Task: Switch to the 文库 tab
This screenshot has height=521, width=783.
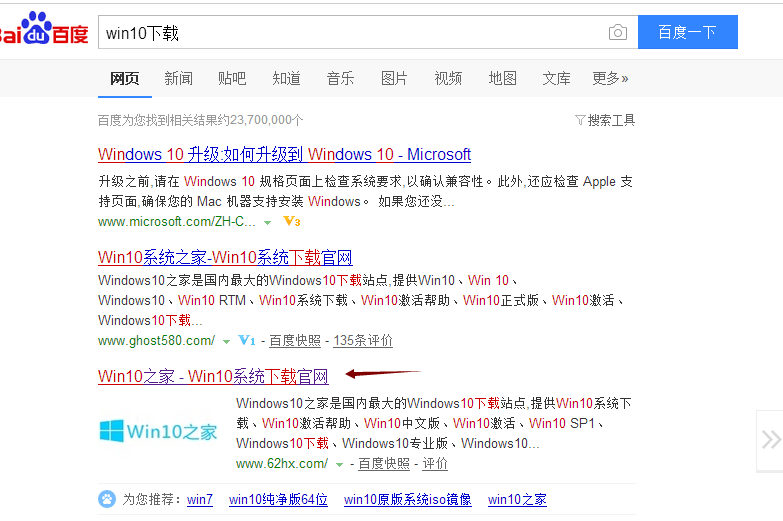Action: (556, 78)
